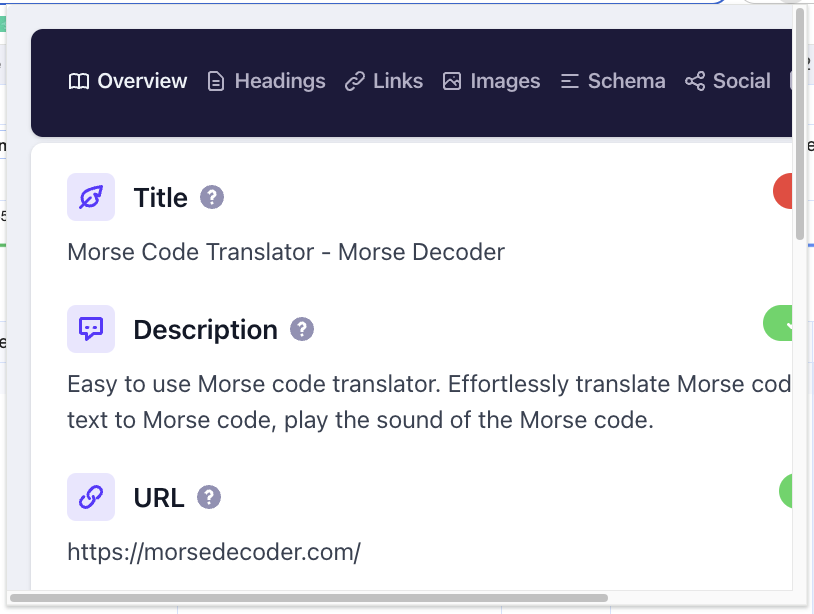
Task: Click the help icon next to URL
Action: [x=209, y=497]
